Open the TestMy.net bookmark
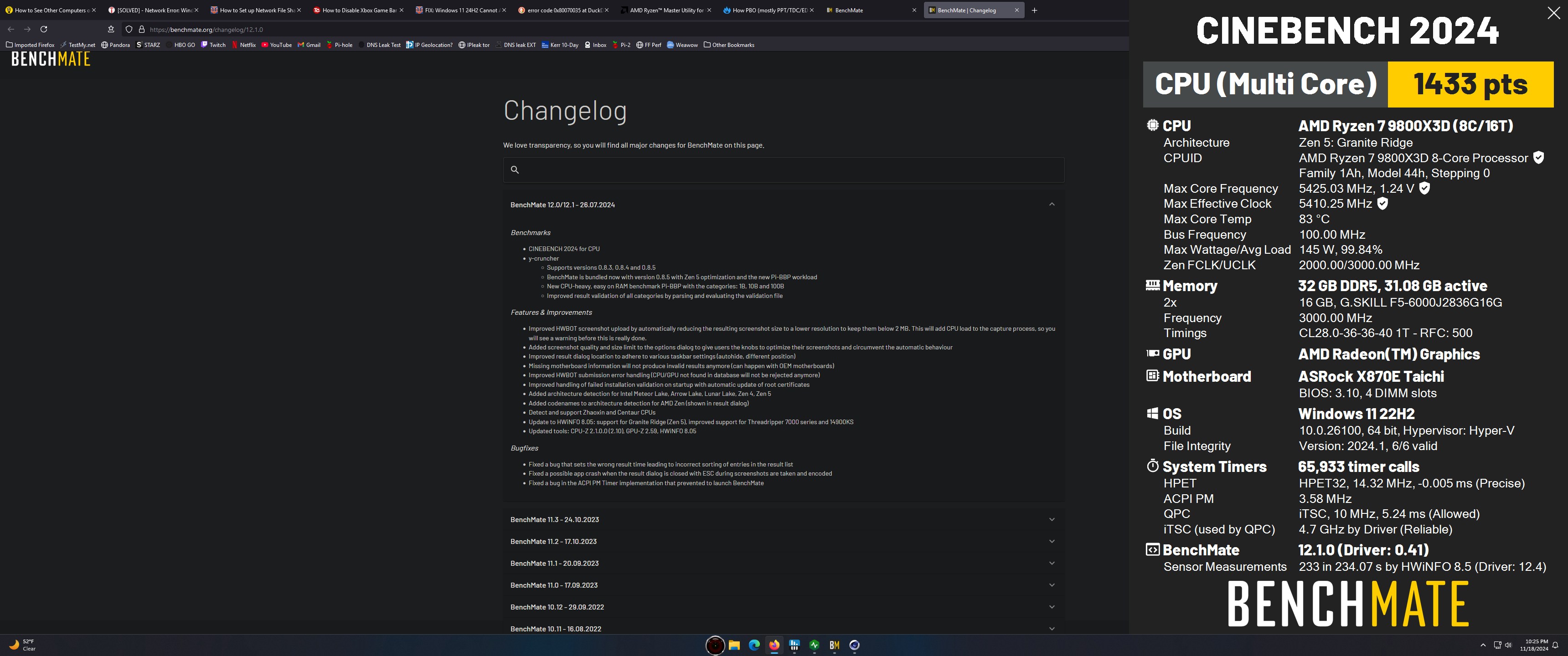 click(x=77, y=45)
